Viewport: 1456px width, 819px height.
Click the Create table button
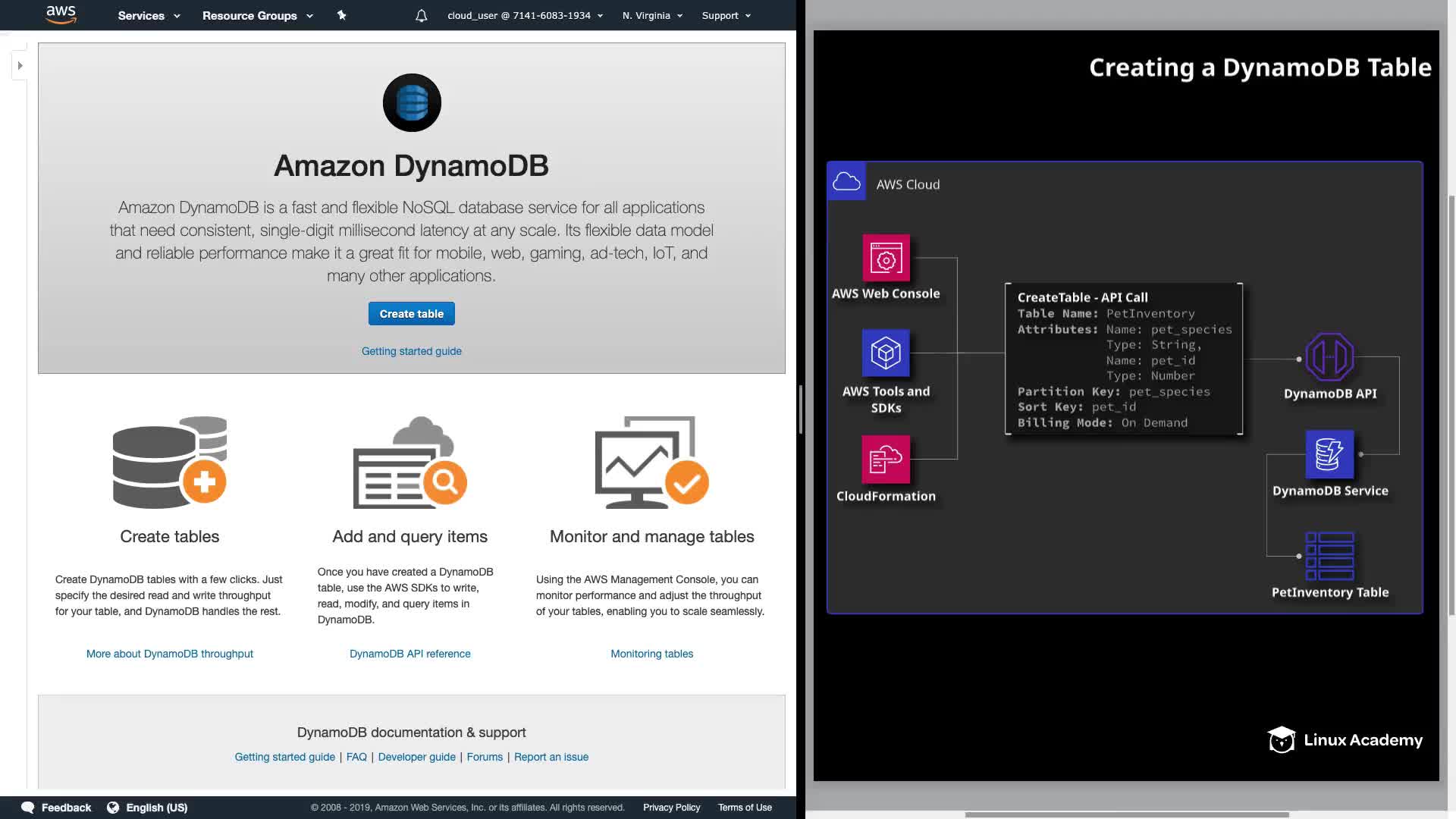[x=412, y=314]
